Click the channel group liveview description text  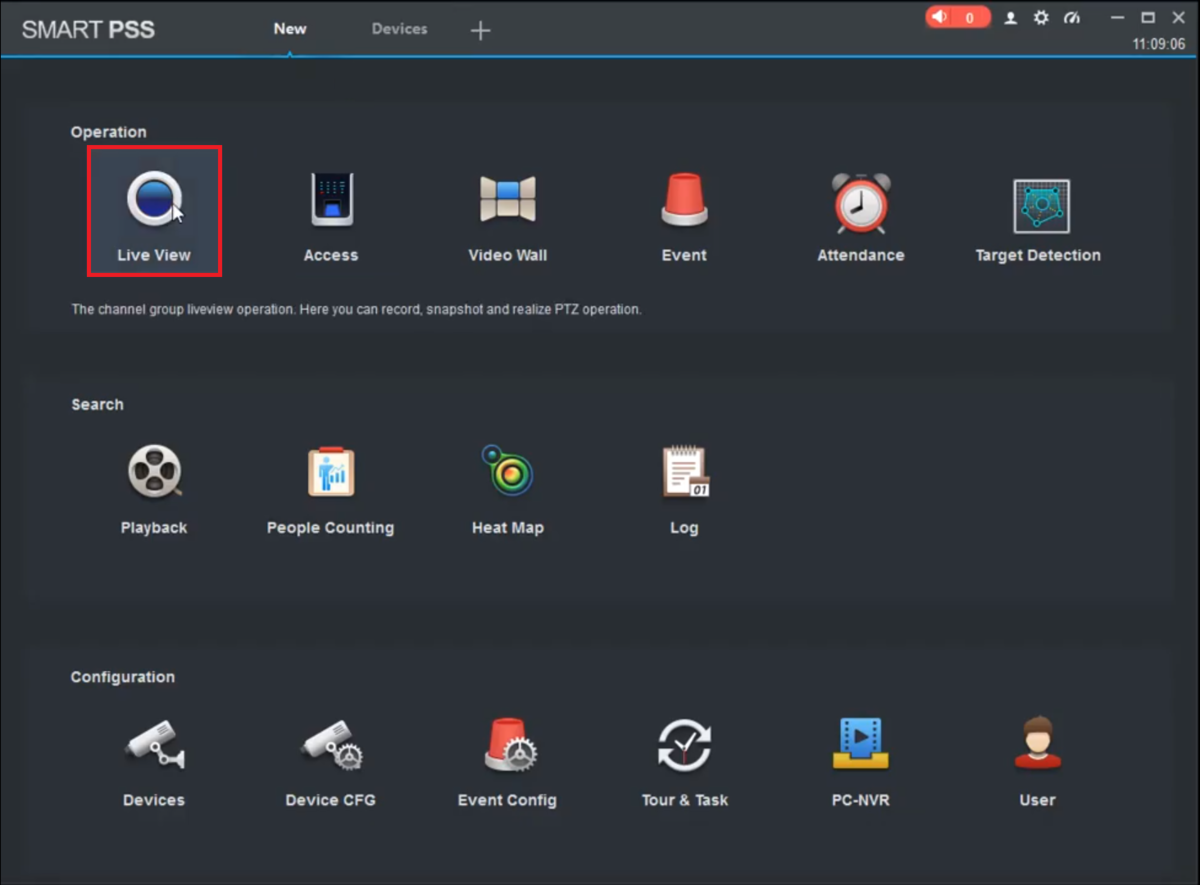[x=356, y=310]
